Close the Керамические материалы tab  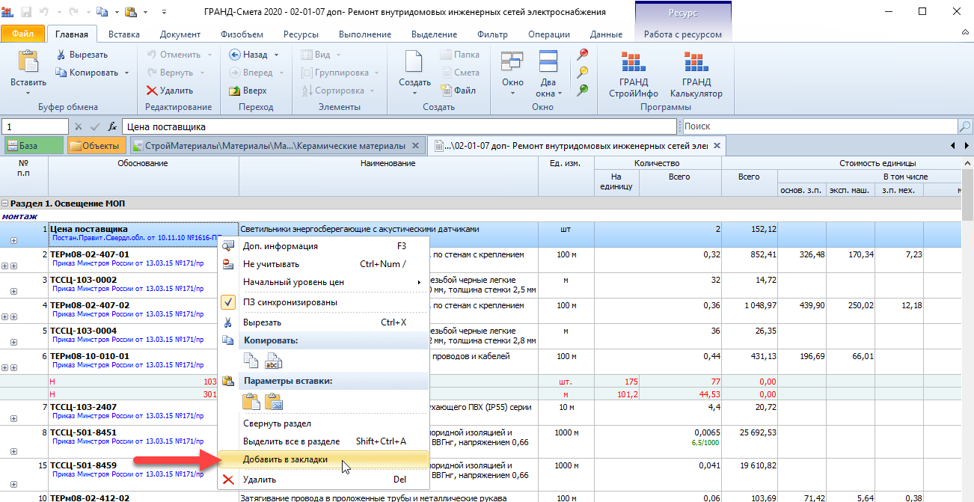(x=416, y=146)
